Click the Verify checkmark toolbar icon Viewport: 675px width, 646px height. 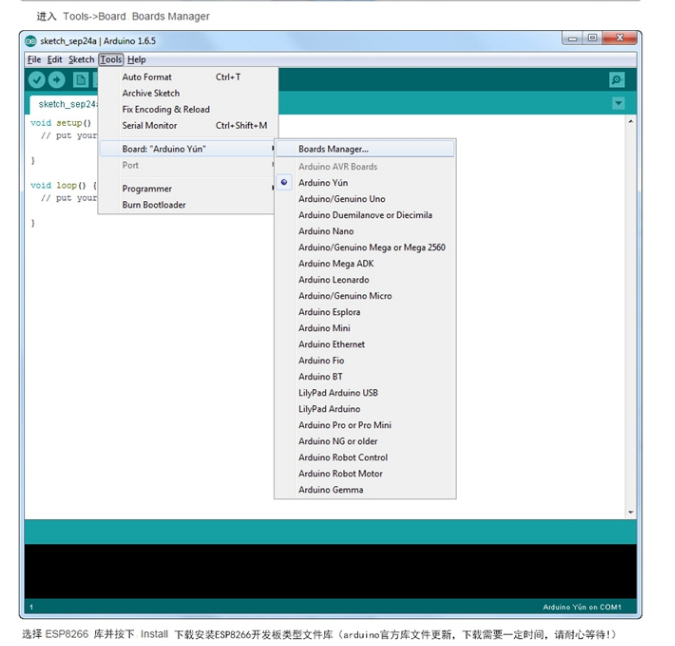[37, 80]
